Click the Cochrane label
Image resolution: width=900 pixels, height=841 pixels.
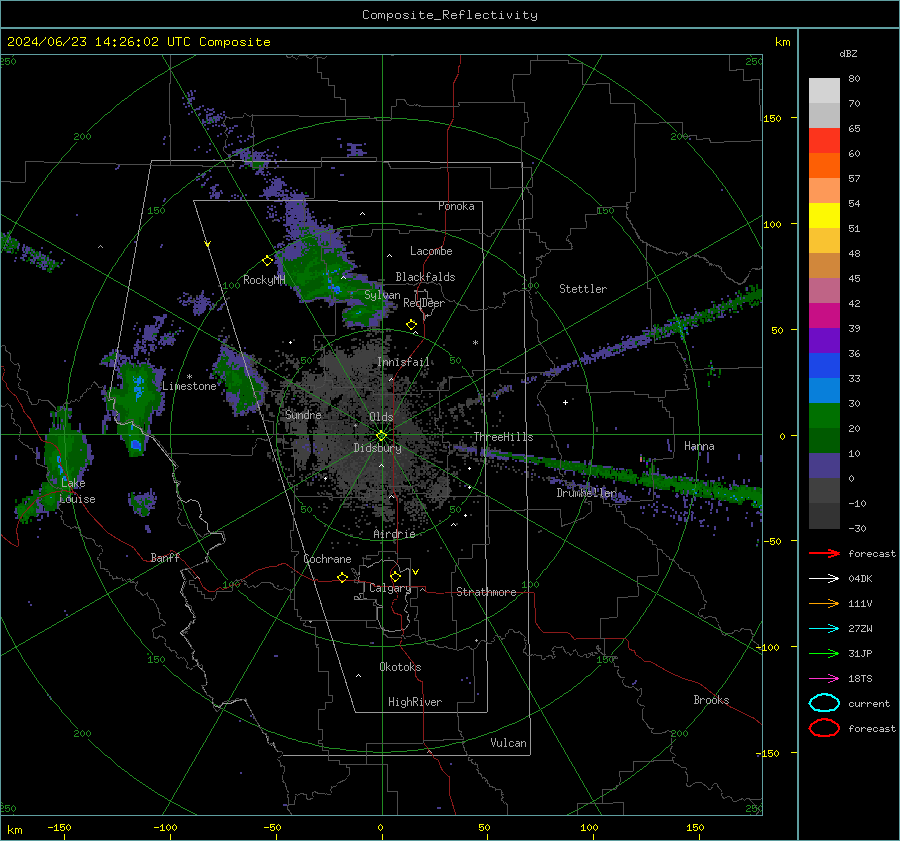coord(327,559)
